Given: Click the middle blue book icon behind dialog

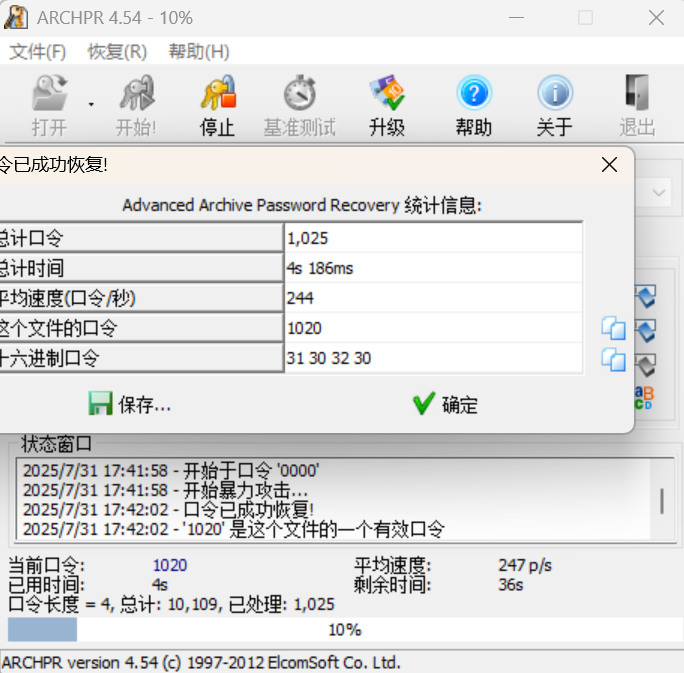Looking at the screenshot, I should point(646,330).
